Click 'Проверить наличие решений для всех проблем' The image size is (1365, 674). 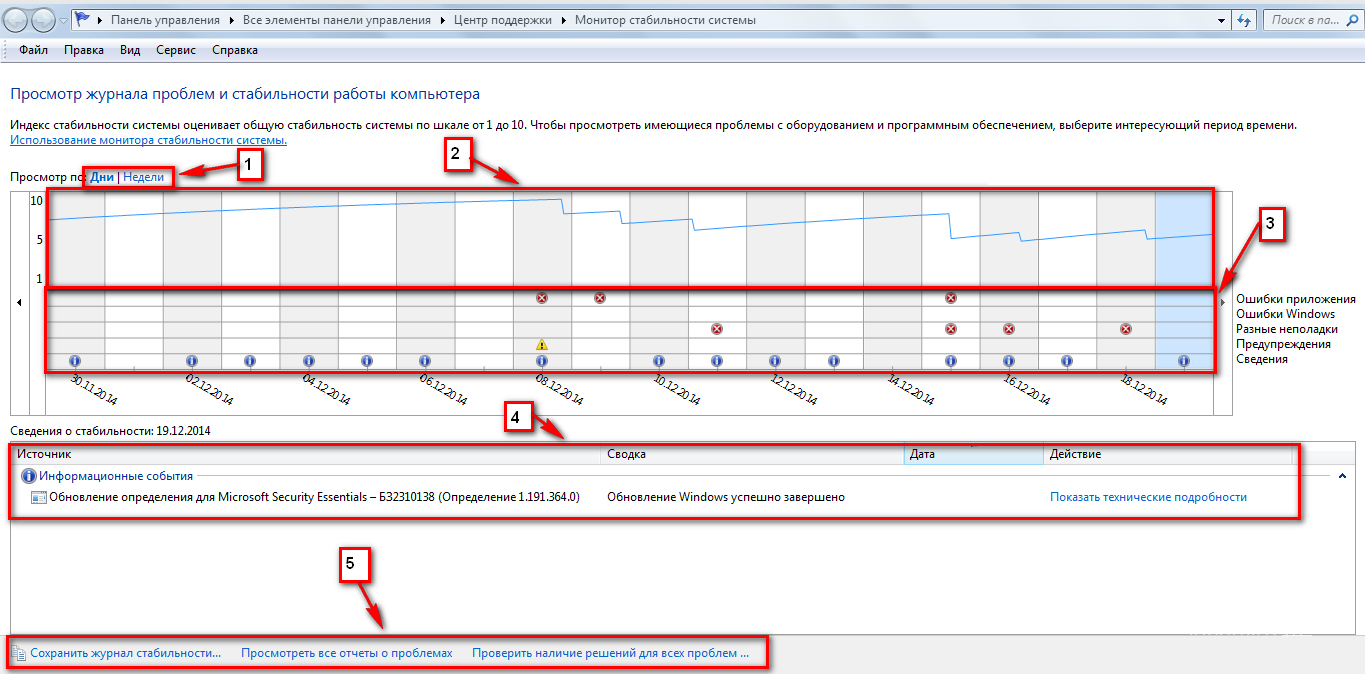pyautogui.click(x=610, y=653)
